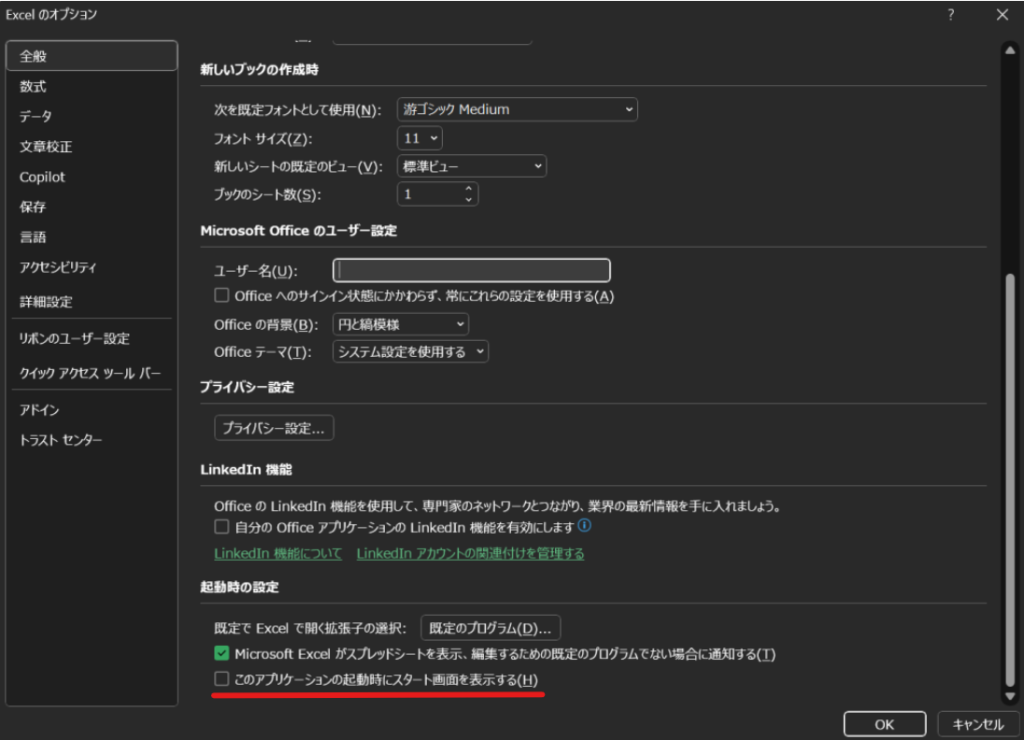Open the Office background 円と縞模様 dropdown
The height and width of the screenshot is (740, 1024).
[x=400, y=324]
